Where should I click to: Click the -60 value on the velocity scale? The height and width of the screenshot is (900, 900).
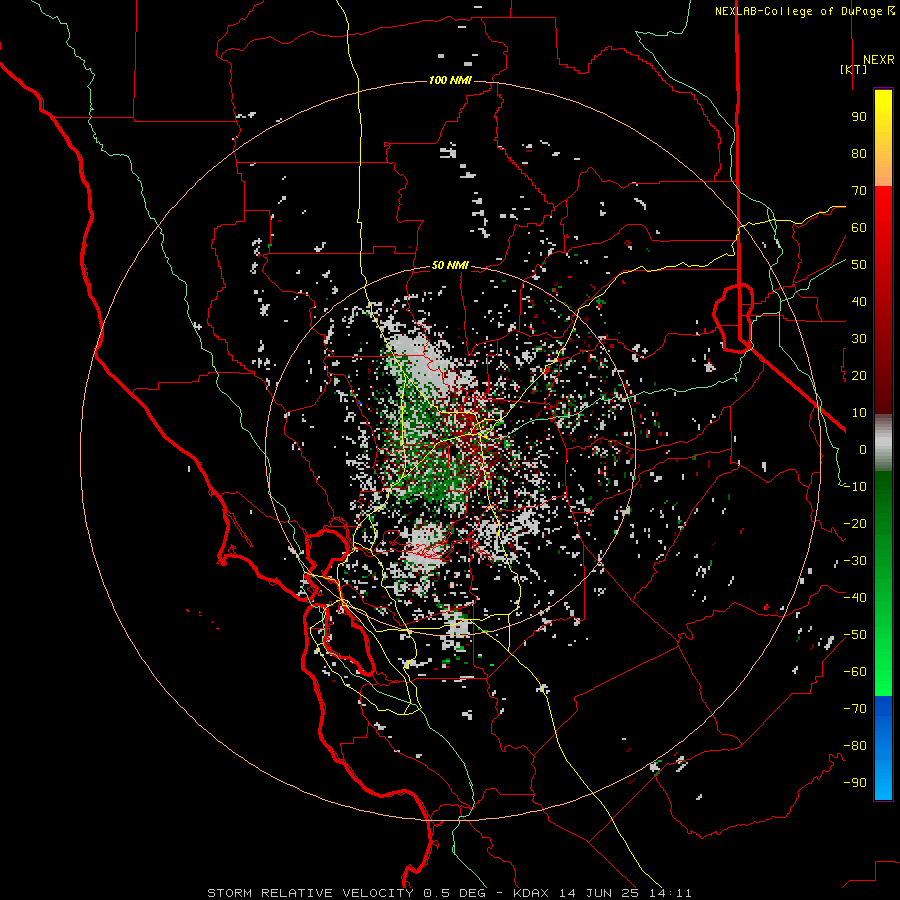855,672
